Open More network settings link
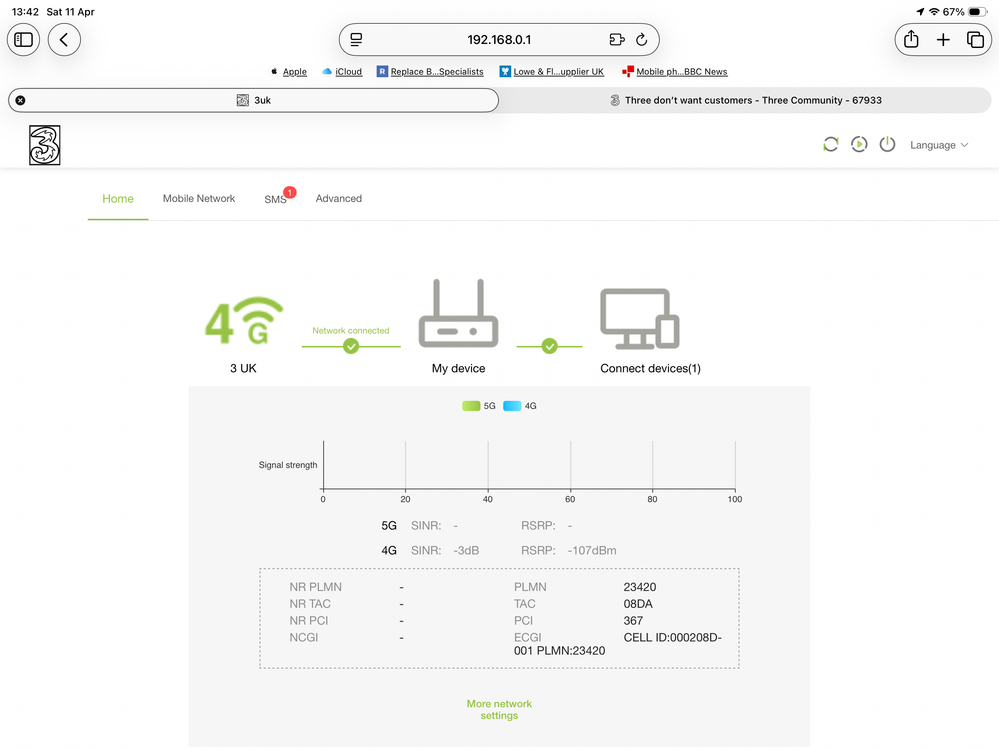999x749 pixels. (500, 710)
